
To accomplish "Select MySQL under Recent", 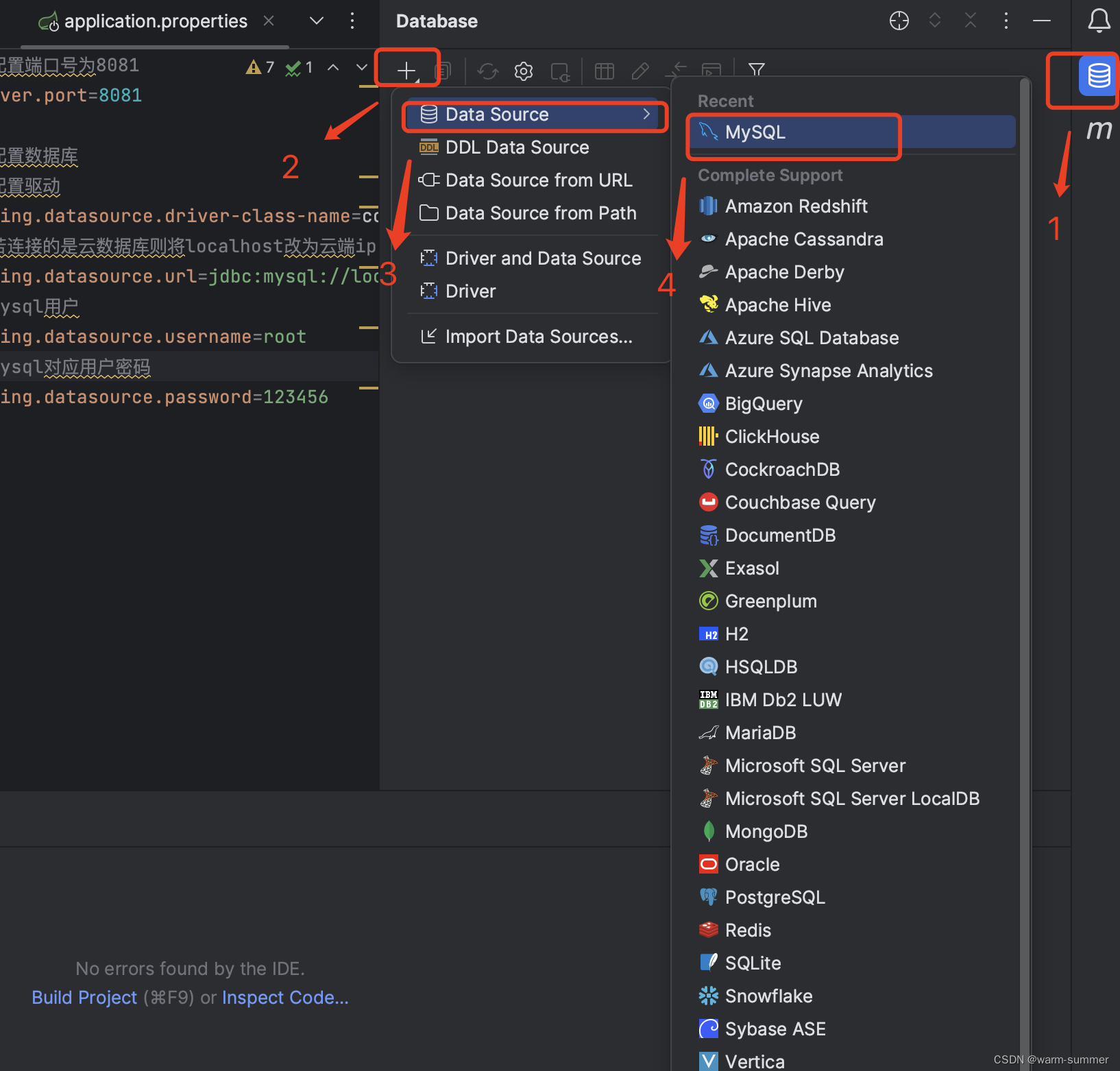I will [852, 132].
